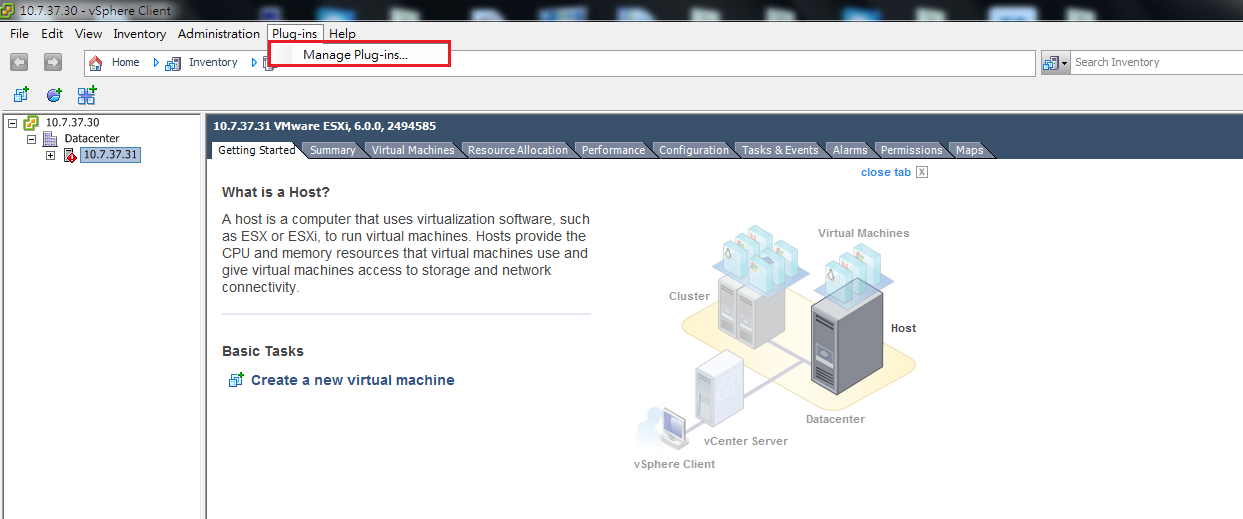The width and height of the screenshot is (1243, 519).
Task: Open the View menu
Action: pos(88,34)
